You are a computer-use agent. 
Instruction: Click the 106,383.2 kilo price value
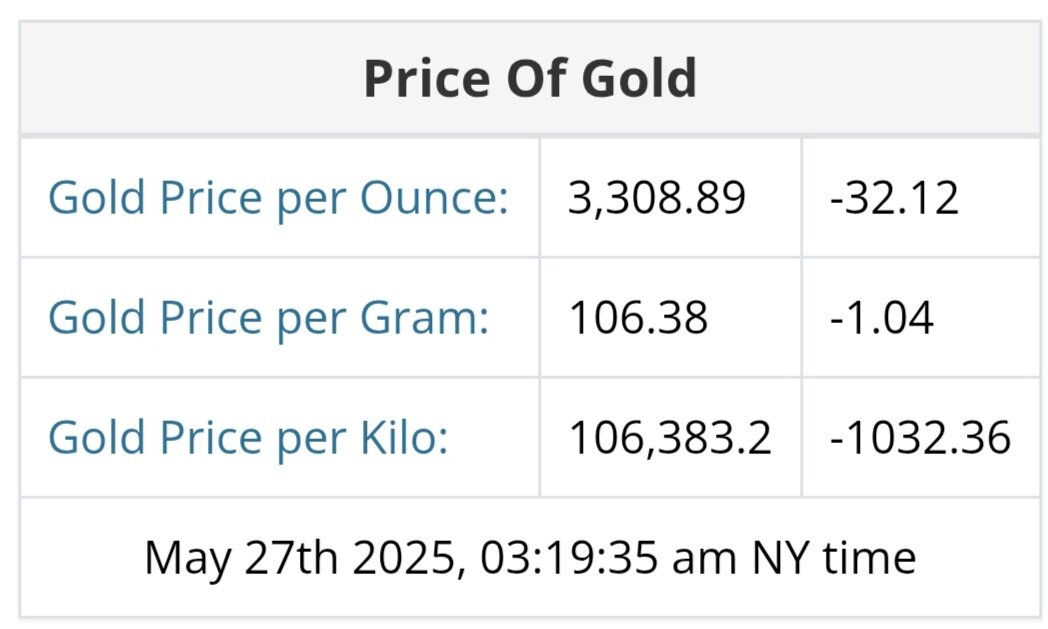[x=670, y=438]
